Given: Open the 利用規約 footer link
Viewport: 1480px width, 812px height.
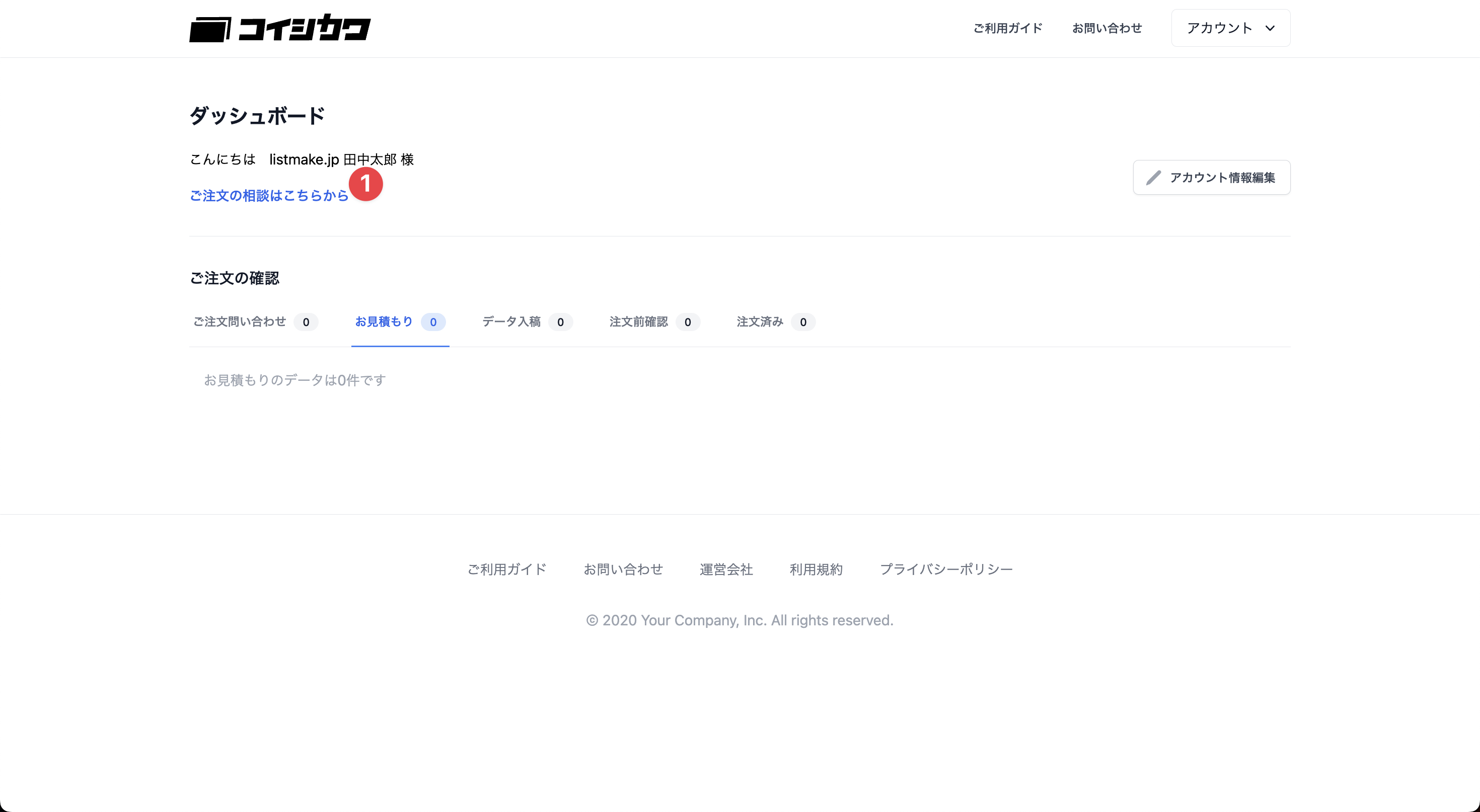Looking at the screenshot, I should [x=816, y=569].
